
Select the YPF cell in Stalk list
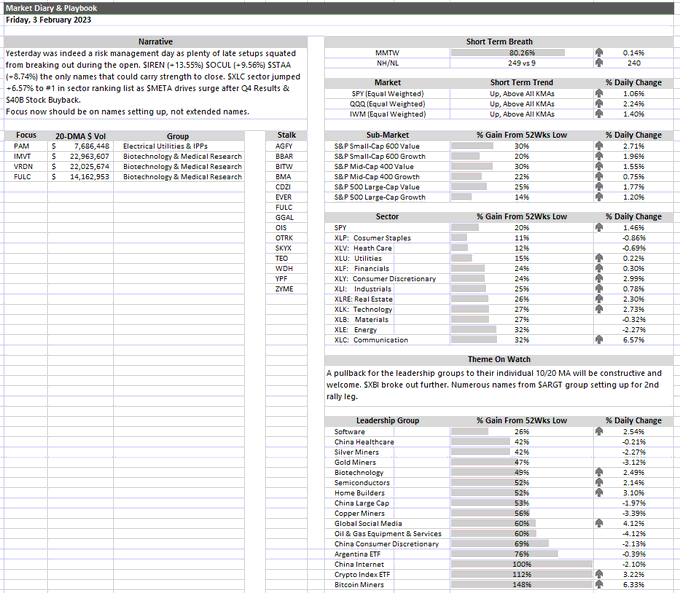tap(286, 278)
